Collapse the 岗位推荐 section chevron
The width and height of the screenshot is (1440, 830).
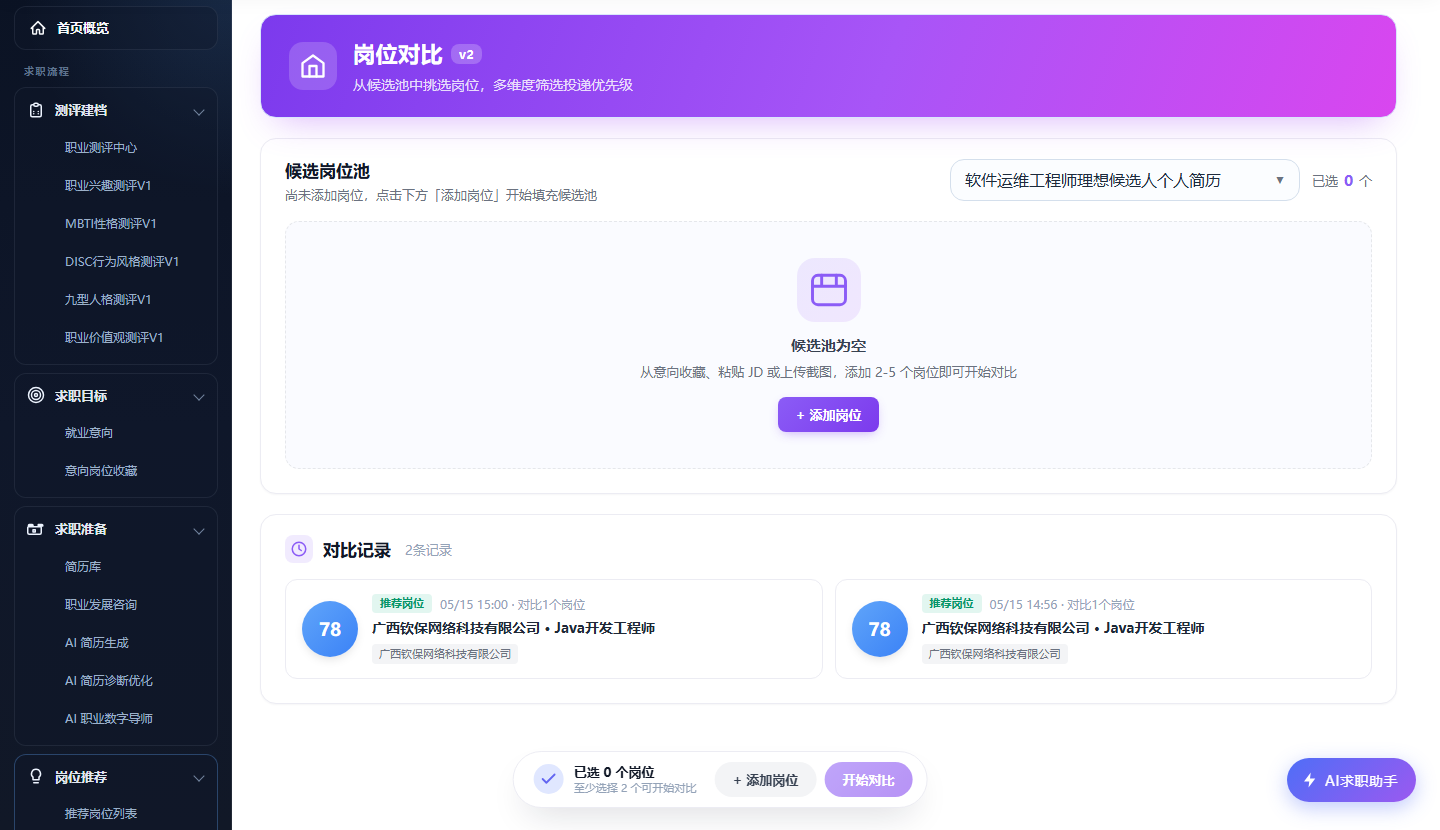click(199, 778)
